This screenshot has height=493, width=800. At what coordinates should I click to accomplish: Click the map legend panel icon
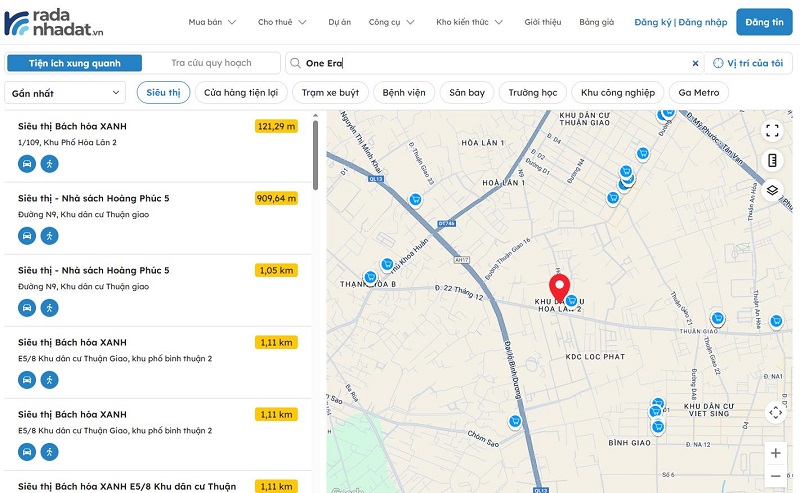(772, 161)
